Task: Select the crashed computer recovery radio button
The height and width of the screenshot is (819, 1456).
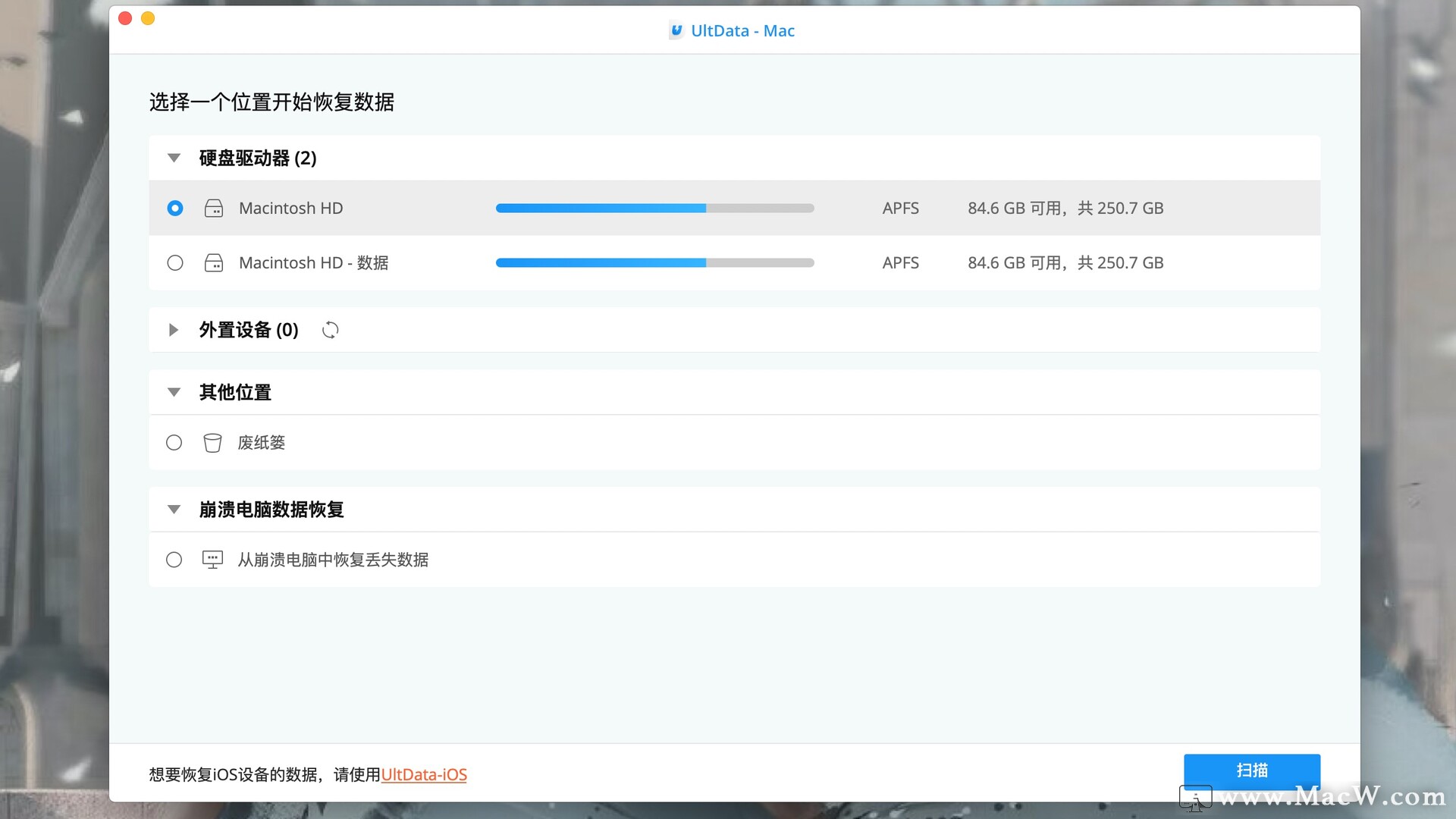Action: 174,560
